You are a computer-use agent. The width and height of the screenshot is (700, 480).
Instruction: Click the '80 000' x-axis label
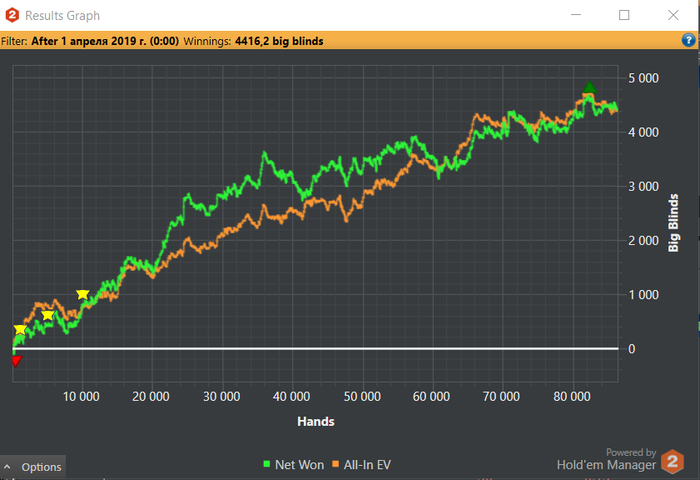pyautogui.click(x=572, y=397)
